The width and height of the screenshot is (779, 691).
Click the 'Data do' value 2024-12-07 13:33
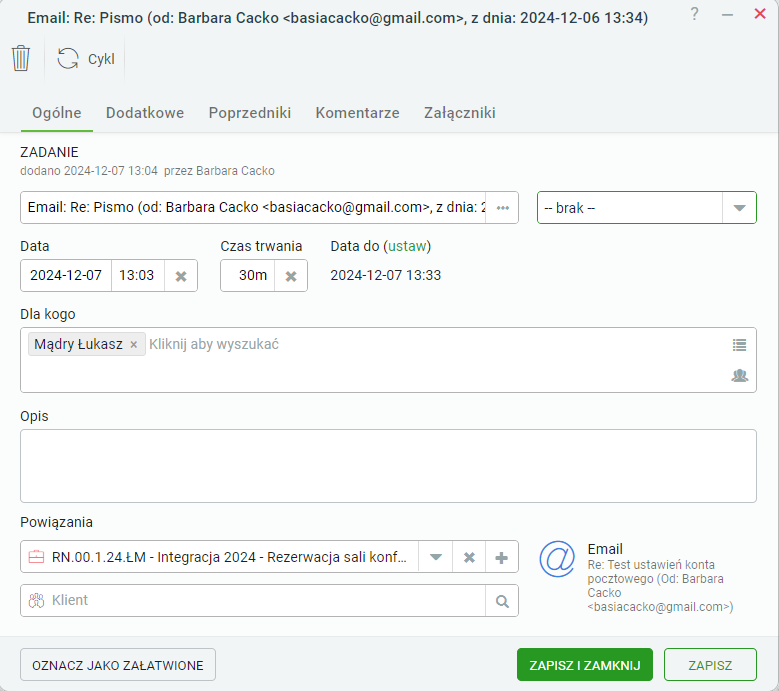coord(386,275)
